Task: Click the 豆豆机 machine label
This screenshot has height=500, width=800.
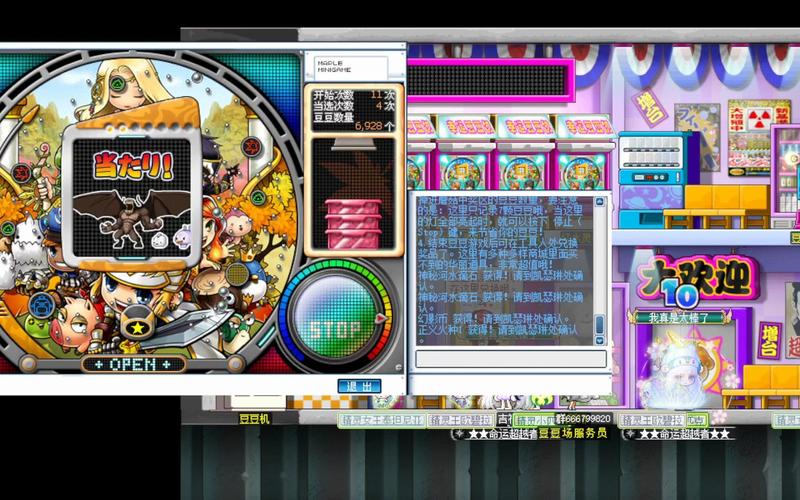Action: click(254, 419)
